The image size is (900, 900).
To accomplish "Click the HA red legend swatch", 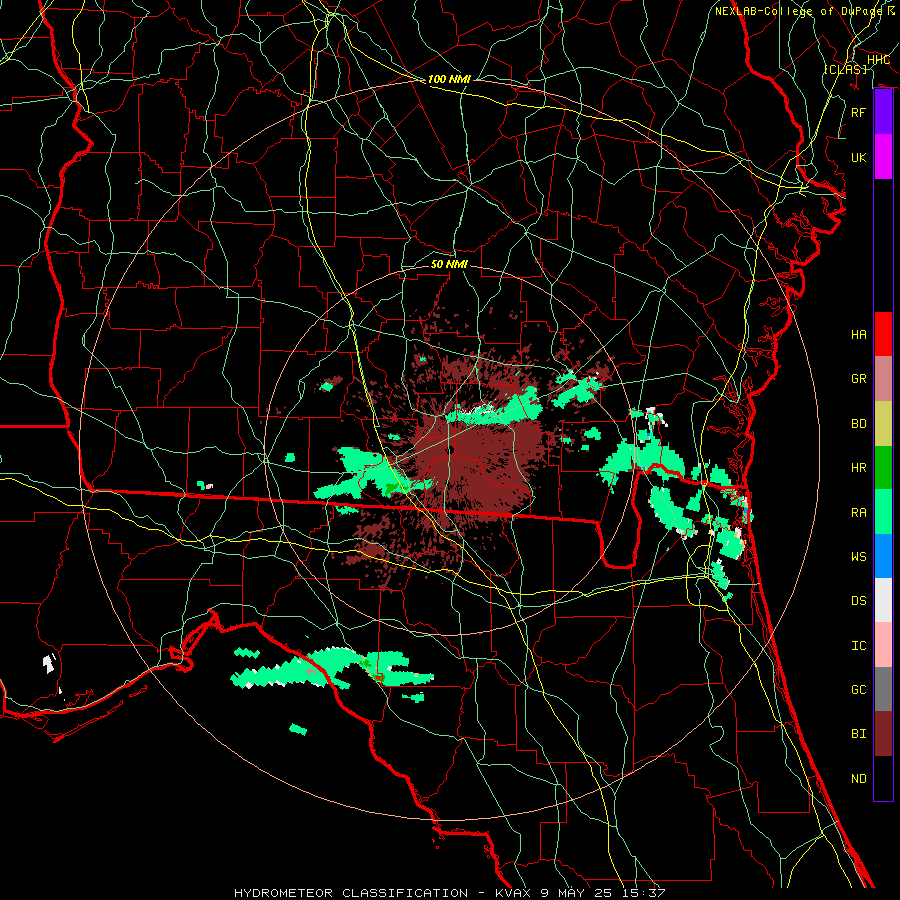I will (883, 334).
